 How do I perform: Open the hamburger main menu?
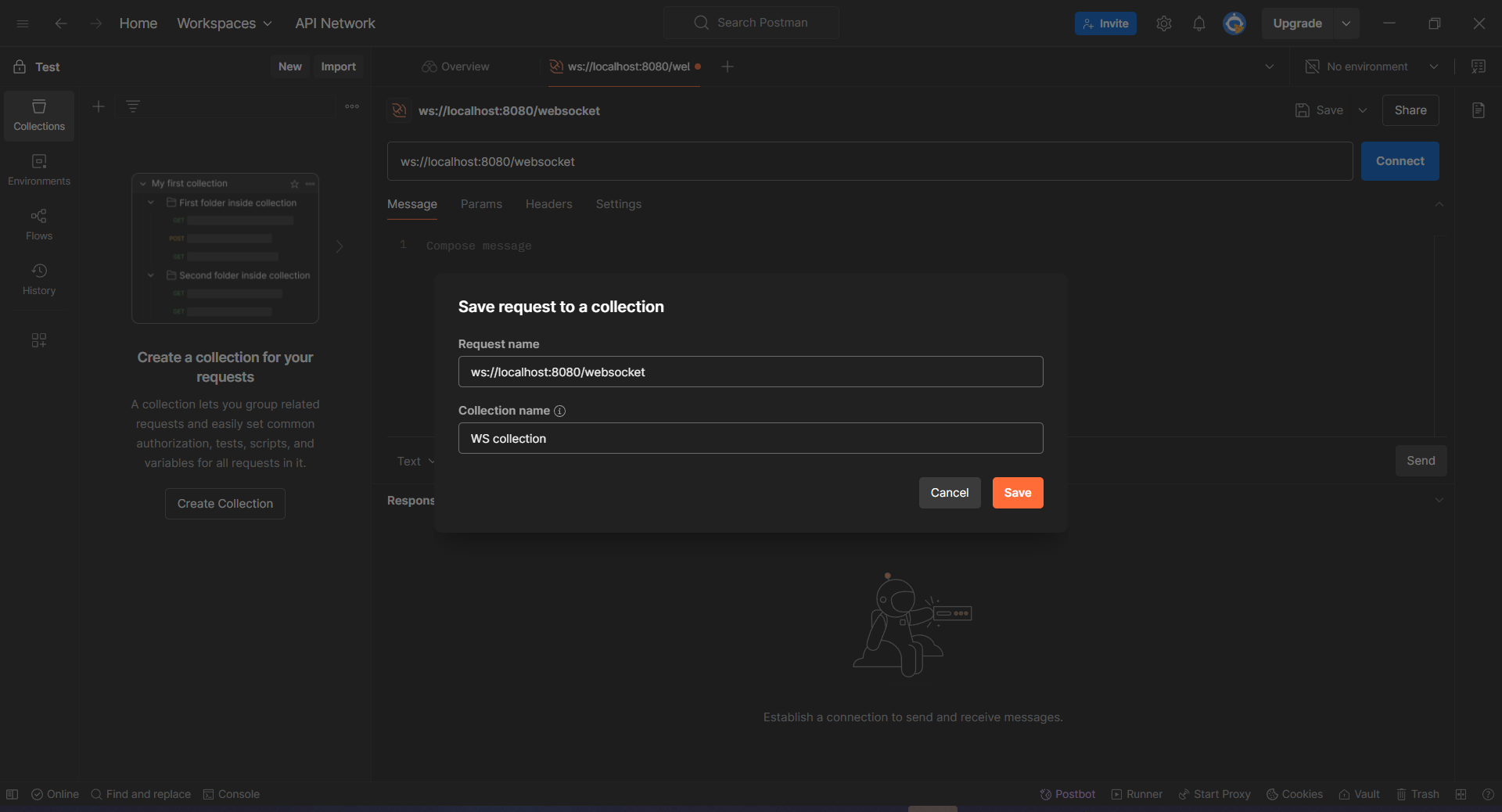point(23,23)
